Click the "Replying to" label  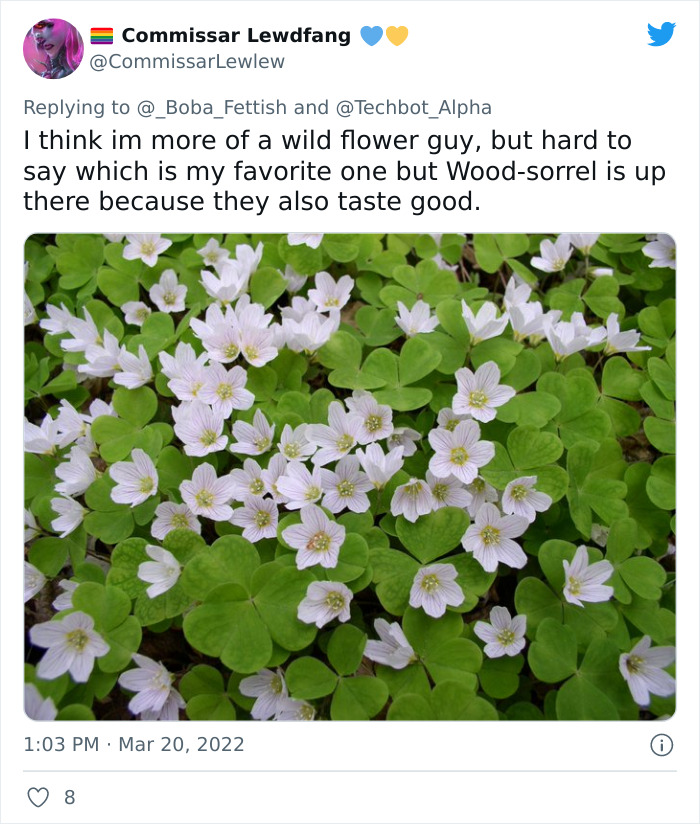(77, 107)
